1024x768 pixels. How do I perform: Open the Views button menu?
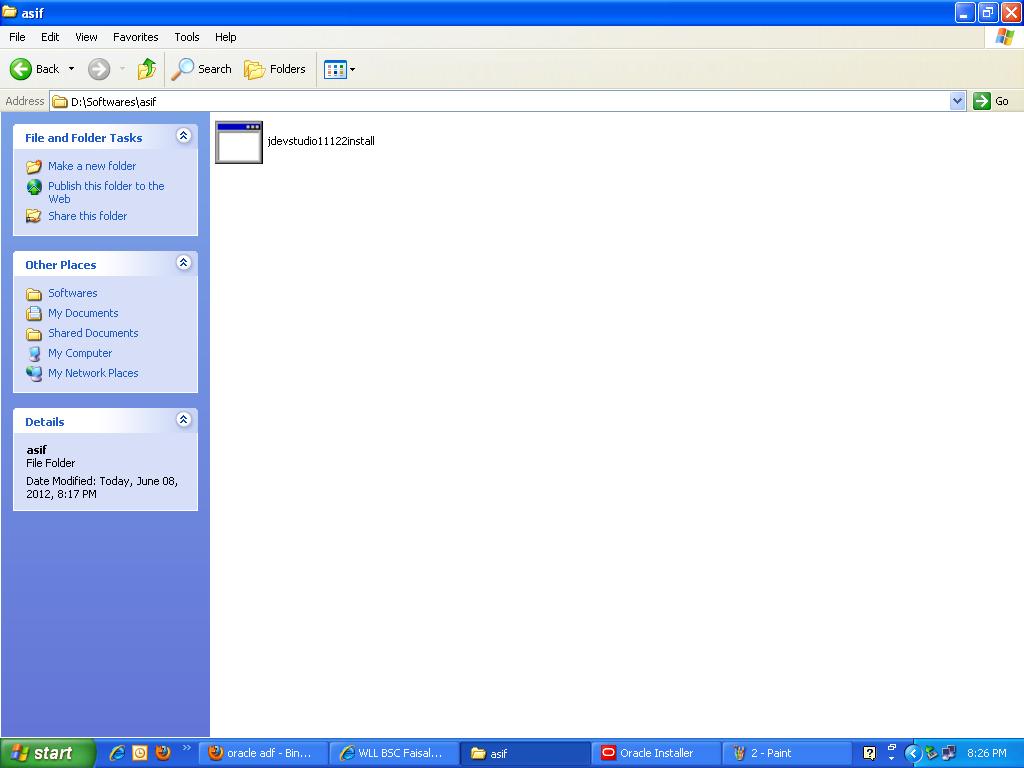pyautogui.click(x=340, y=69)
